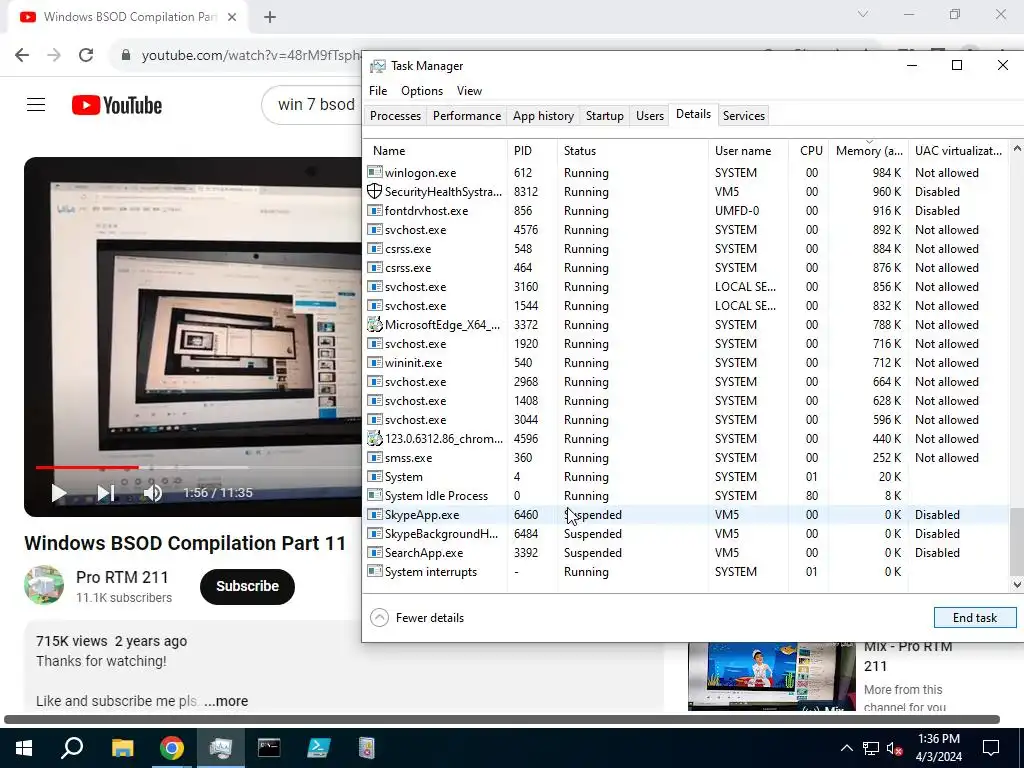Viewport: 1024px width, 768px height.
Task: Switch to the App history tab
Action: (x=543, y=116)
